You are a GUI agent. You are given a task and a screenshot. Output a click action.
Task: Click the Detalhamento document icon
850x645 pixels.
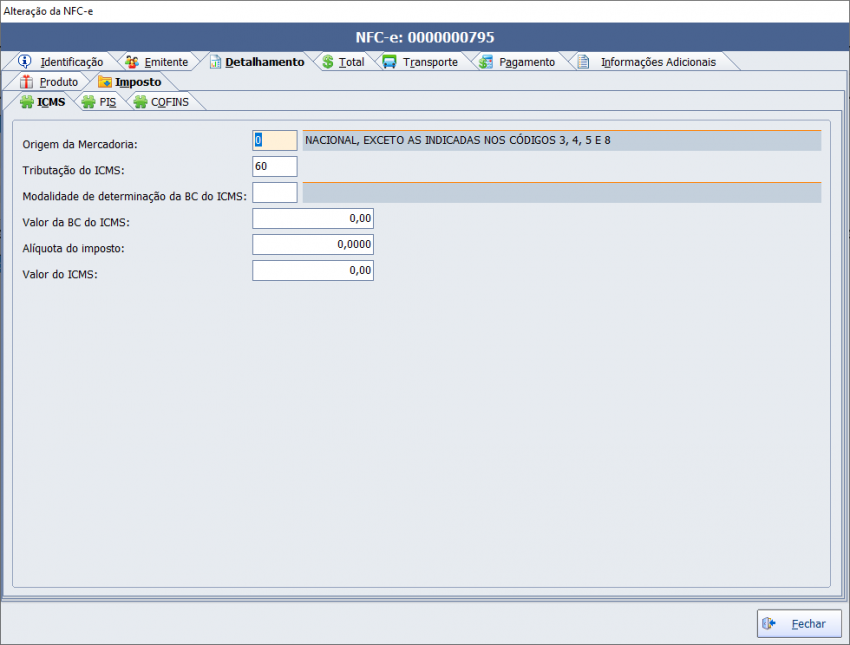coord(215,62)
